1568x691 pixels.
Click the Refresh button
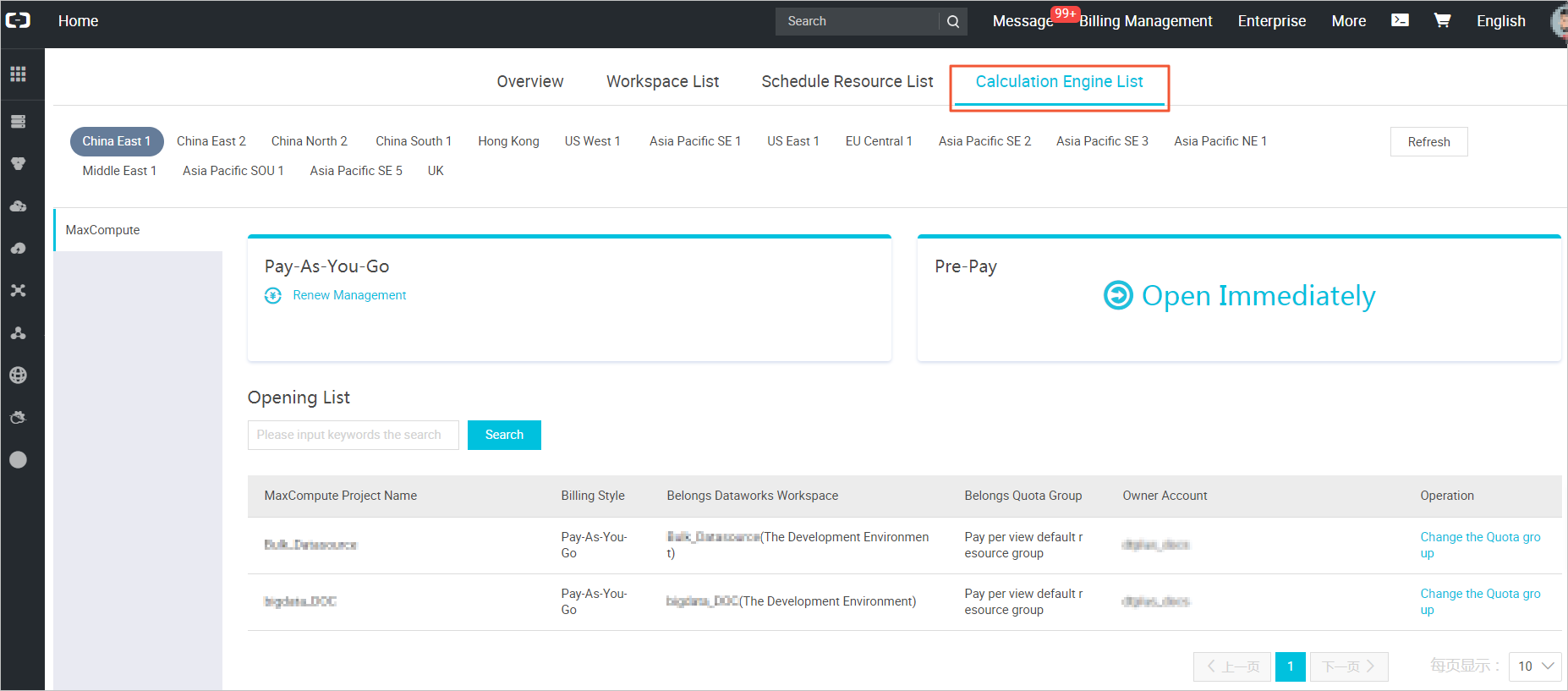(1428, 142)
